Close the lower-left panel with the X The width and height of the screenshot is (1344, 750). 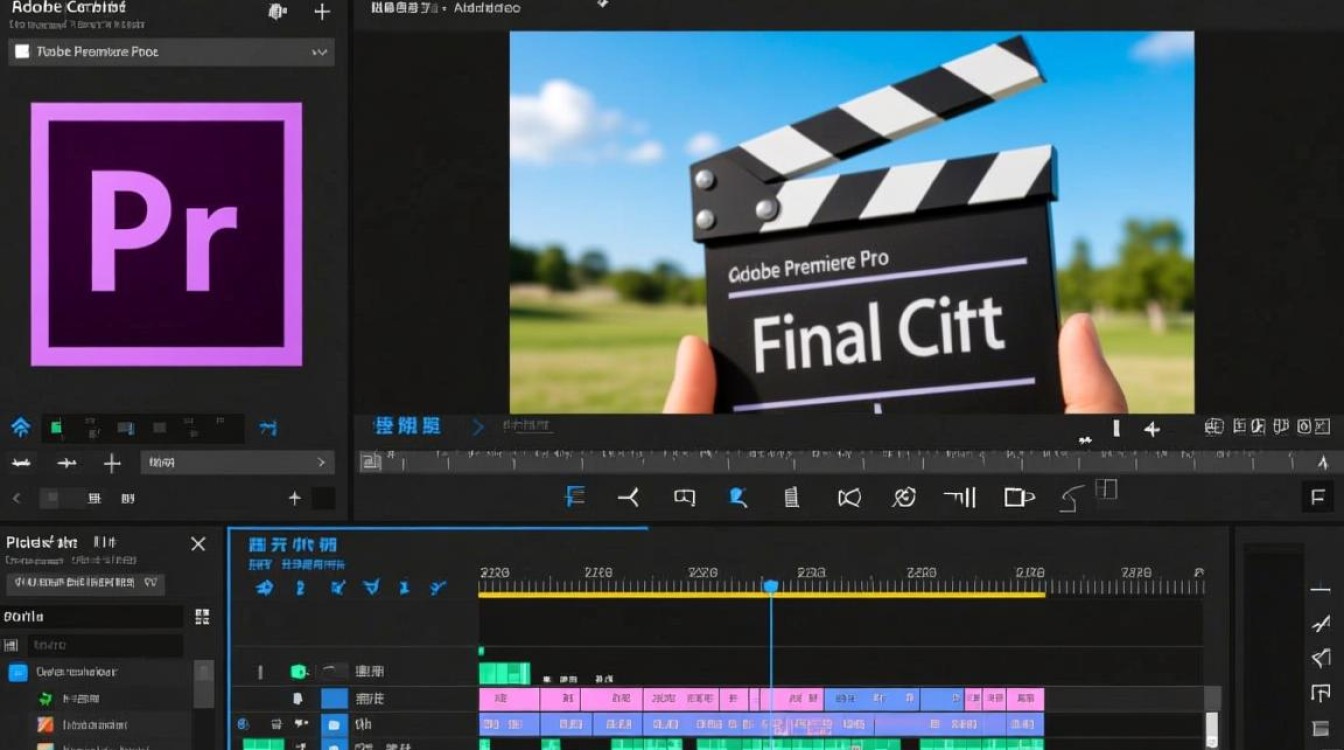tap(198, 544)
